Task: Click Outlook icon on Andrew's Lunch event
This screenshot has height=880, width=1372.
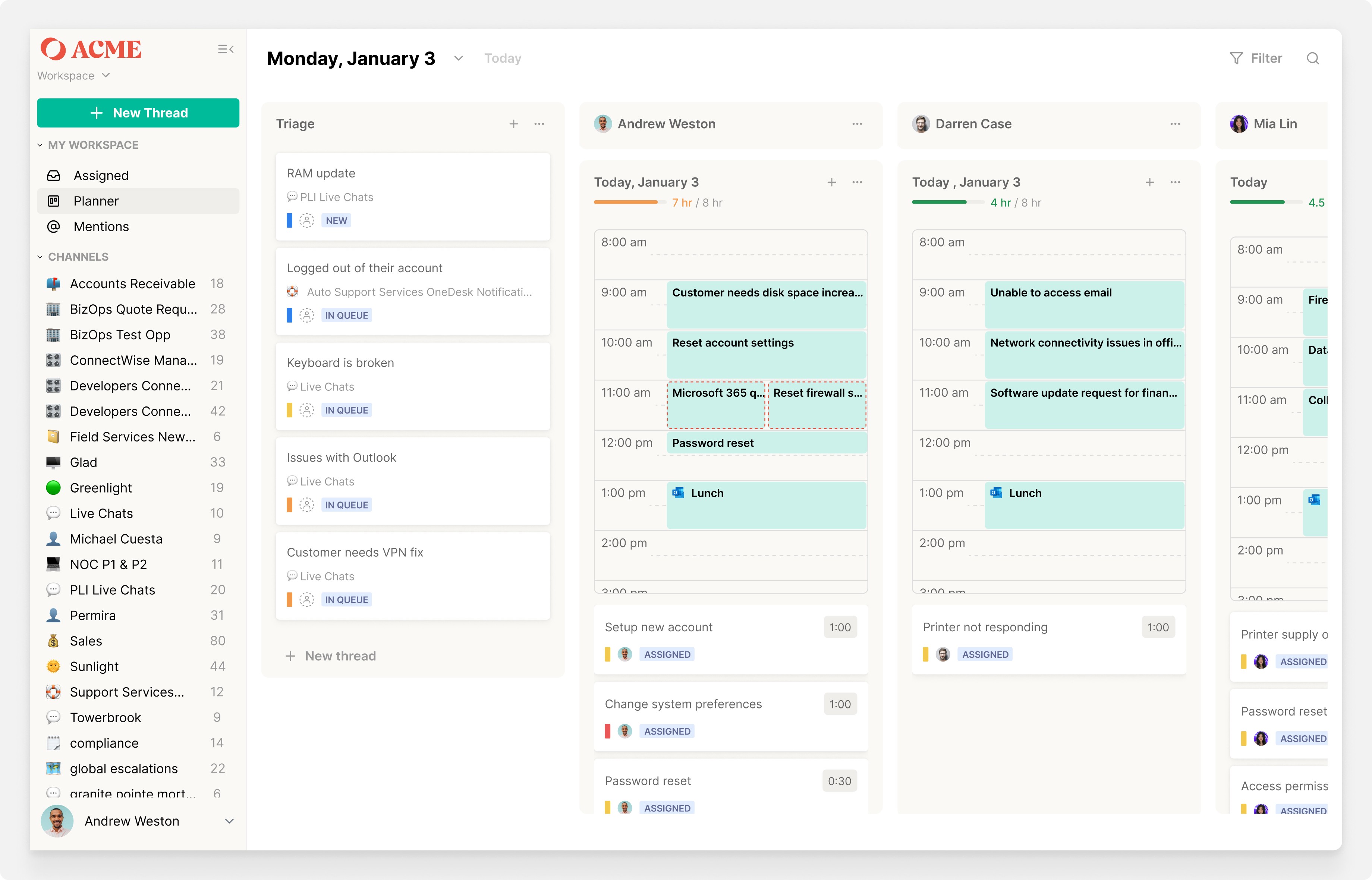Action: click(x=678, y=493)
